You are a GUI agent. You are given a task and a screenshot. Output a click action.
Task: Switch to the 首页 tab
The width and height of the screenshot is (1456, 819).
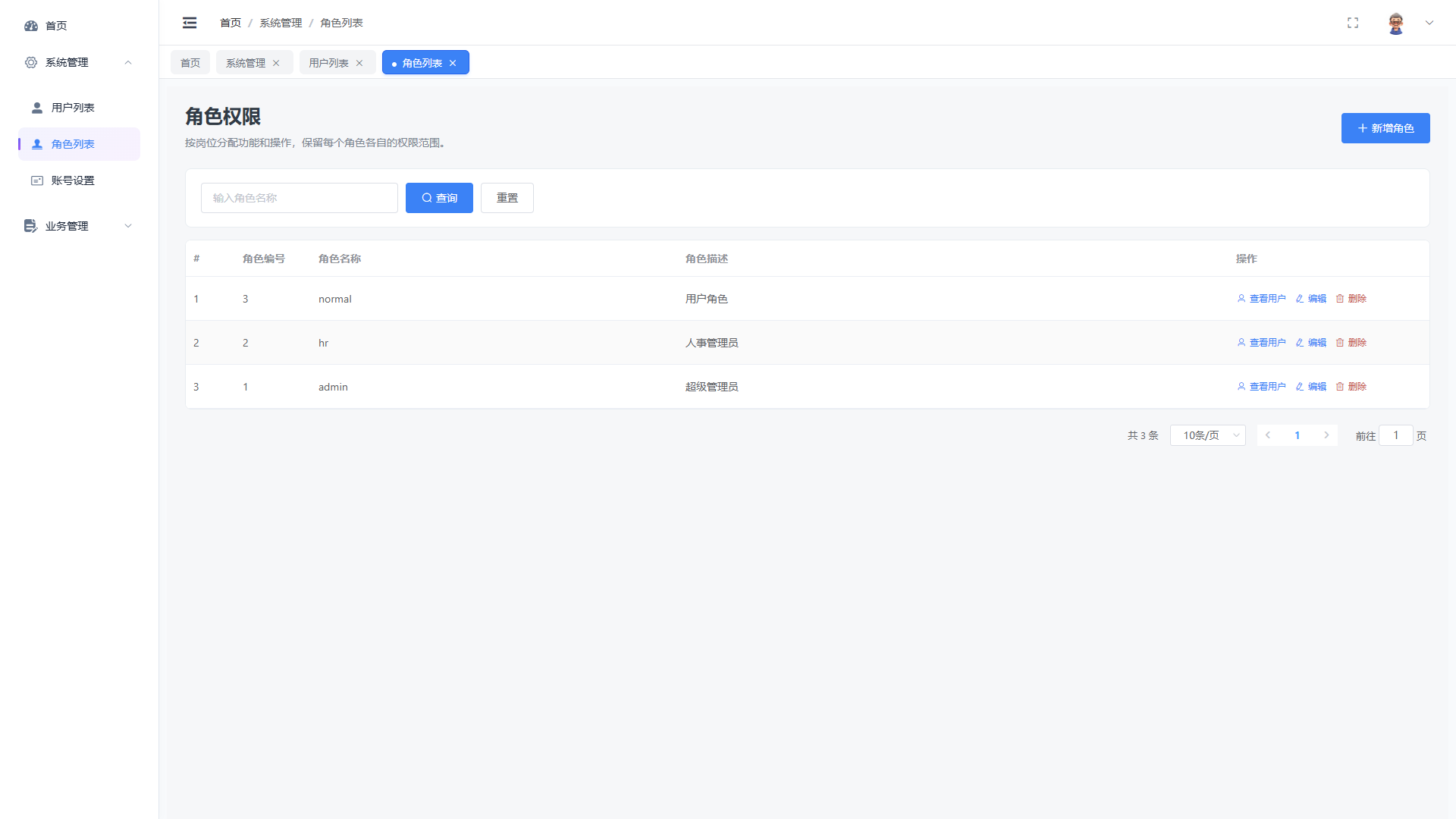point(190,63)
